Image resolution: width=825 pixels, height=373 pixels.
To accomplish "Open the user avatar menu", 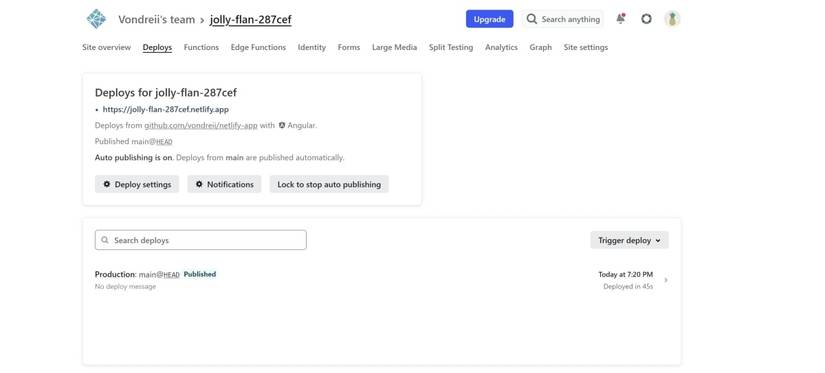I will click(x=672, y=19).
